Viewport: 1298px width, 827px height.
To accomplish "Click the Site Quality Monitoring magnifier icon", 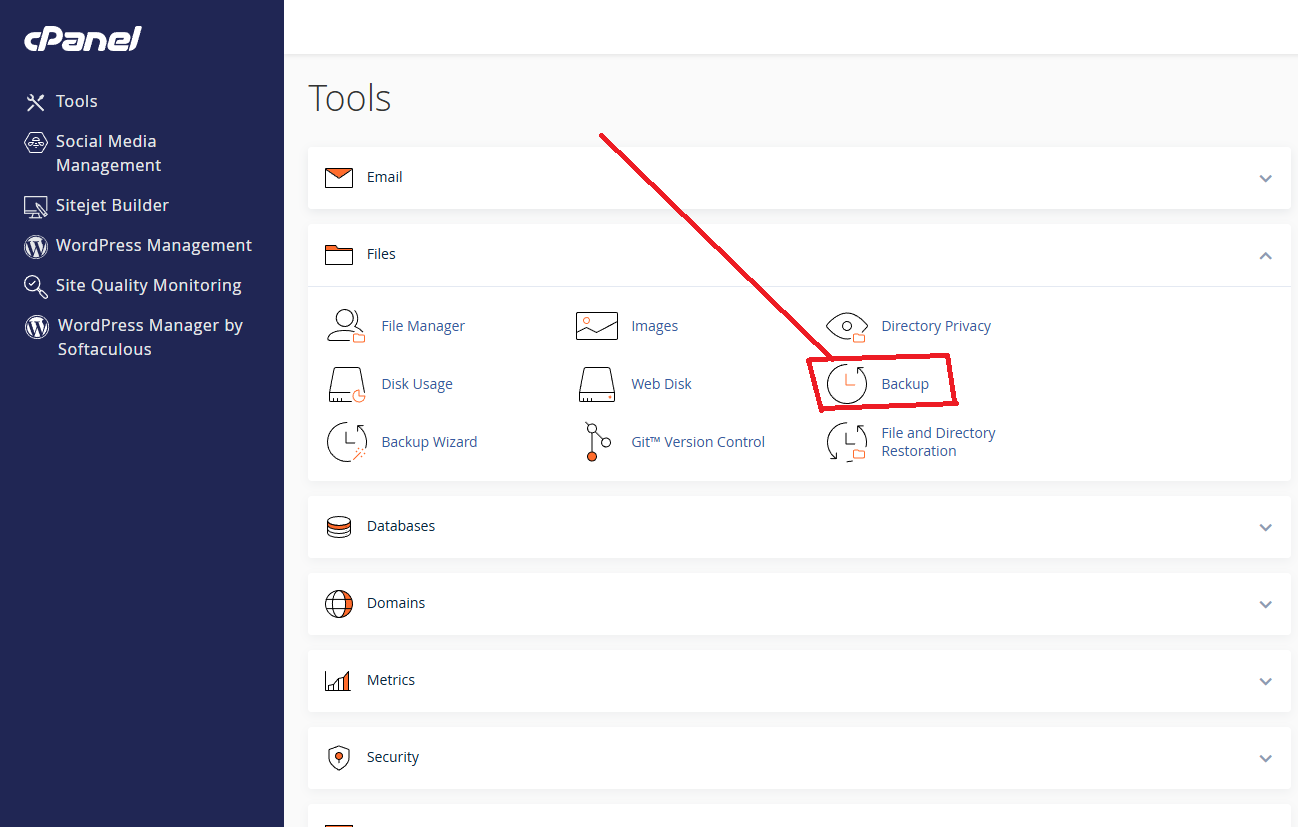I will click(x=36, y=287).
